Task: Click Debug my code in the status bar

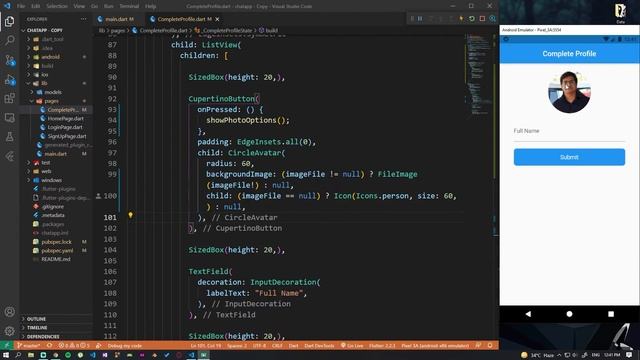Action: (125, 346)
